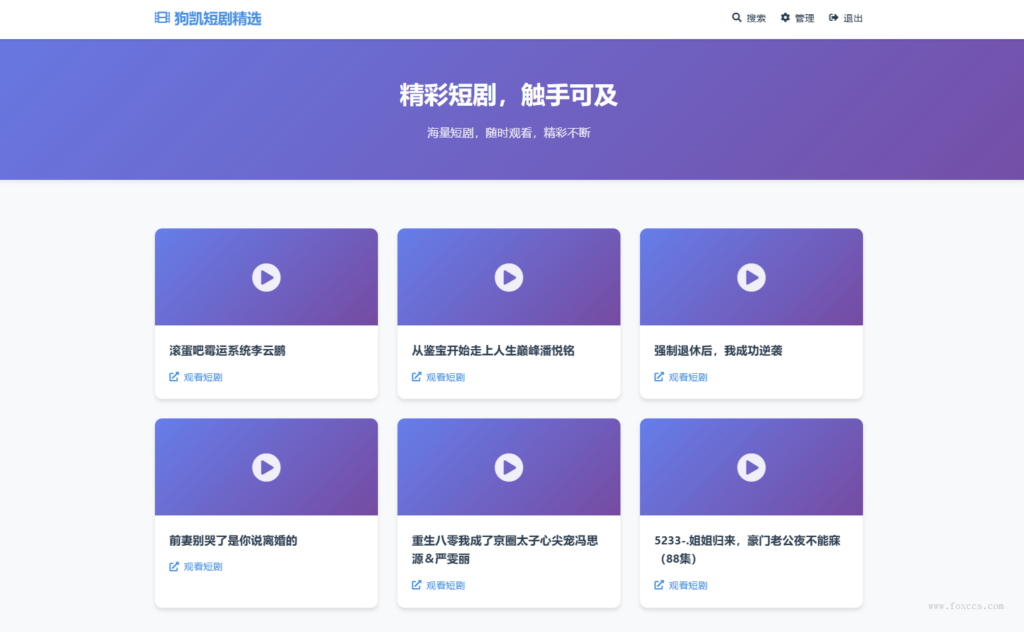Click the site logo icon next to 狗凯短剧精选
The image size is (1024, 632).
coord(160,18)
